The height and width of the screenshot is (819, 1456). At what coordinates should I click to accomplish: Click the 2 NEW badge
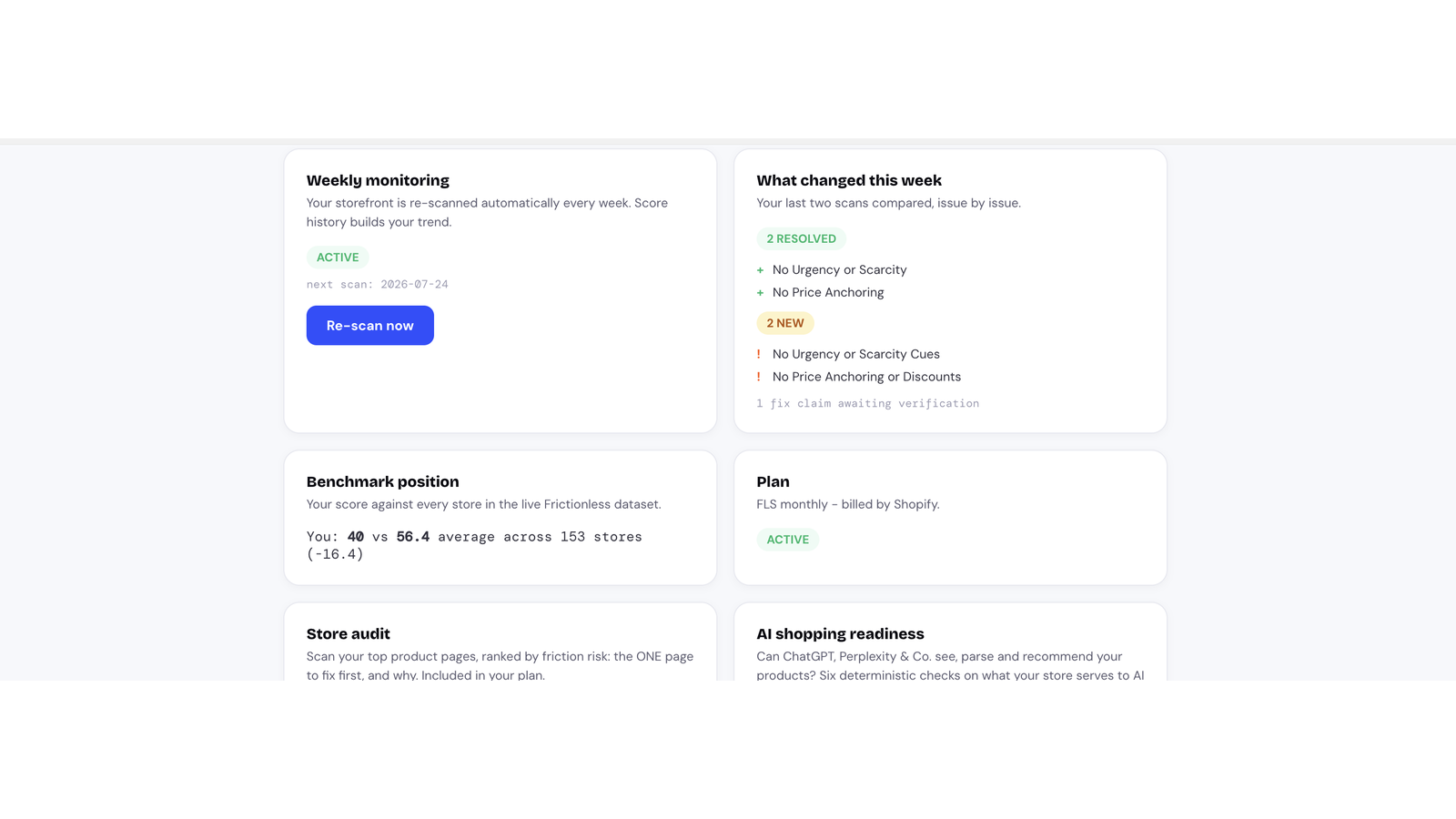click(785, 323)
